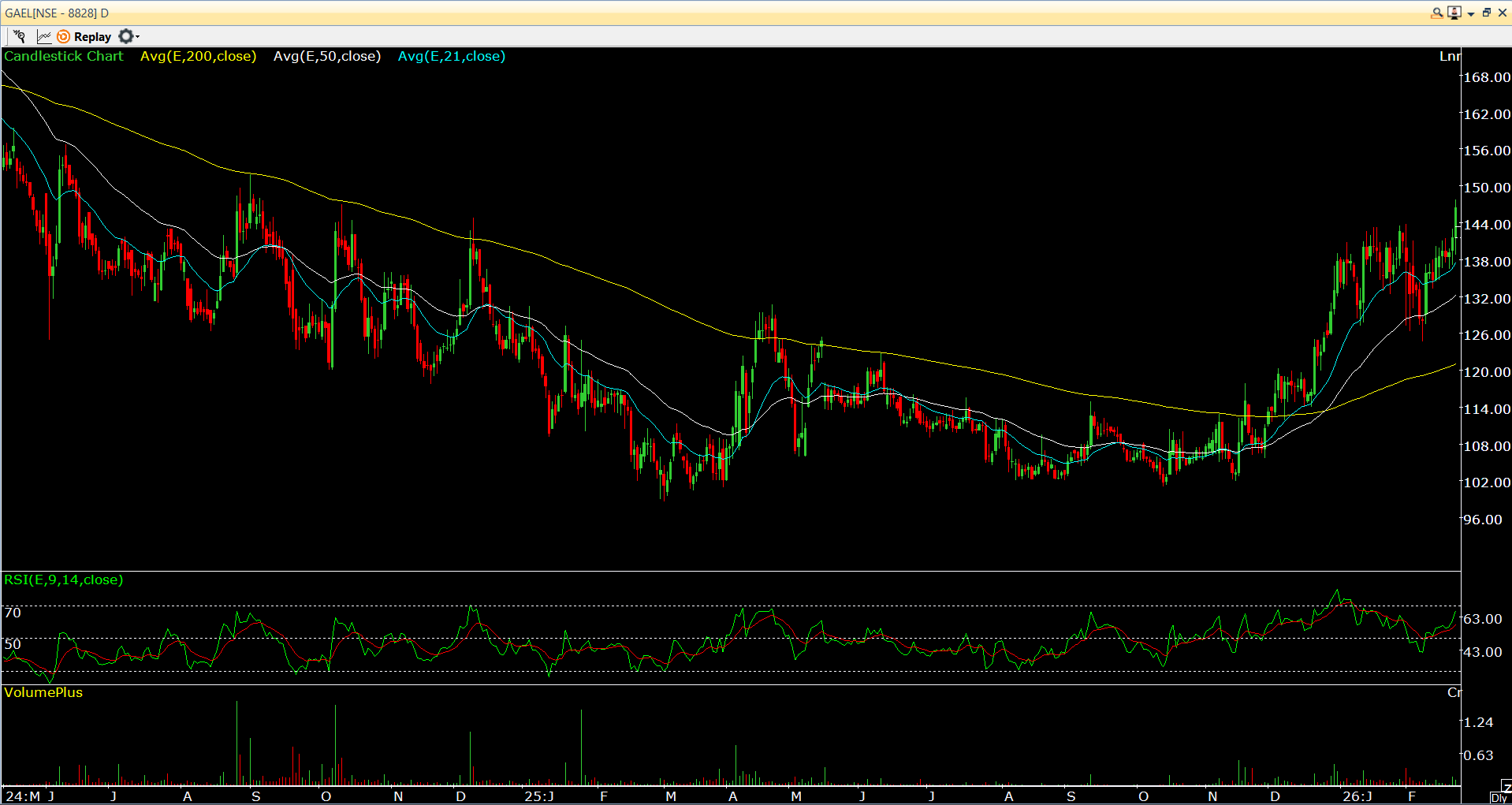Click the Cr volume unit label
The image size is (1512, 805).
[1454, 692]
